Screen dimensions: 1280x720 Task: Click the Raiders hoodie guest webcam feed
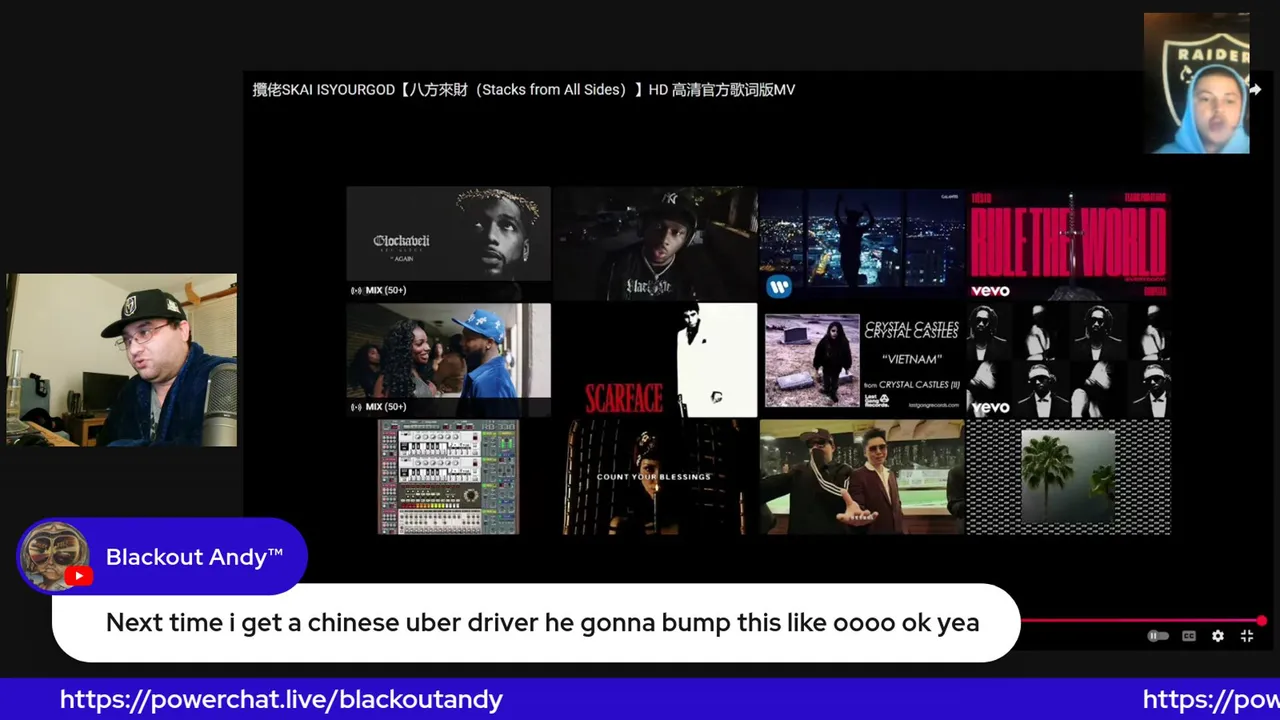coord(1197,84)
